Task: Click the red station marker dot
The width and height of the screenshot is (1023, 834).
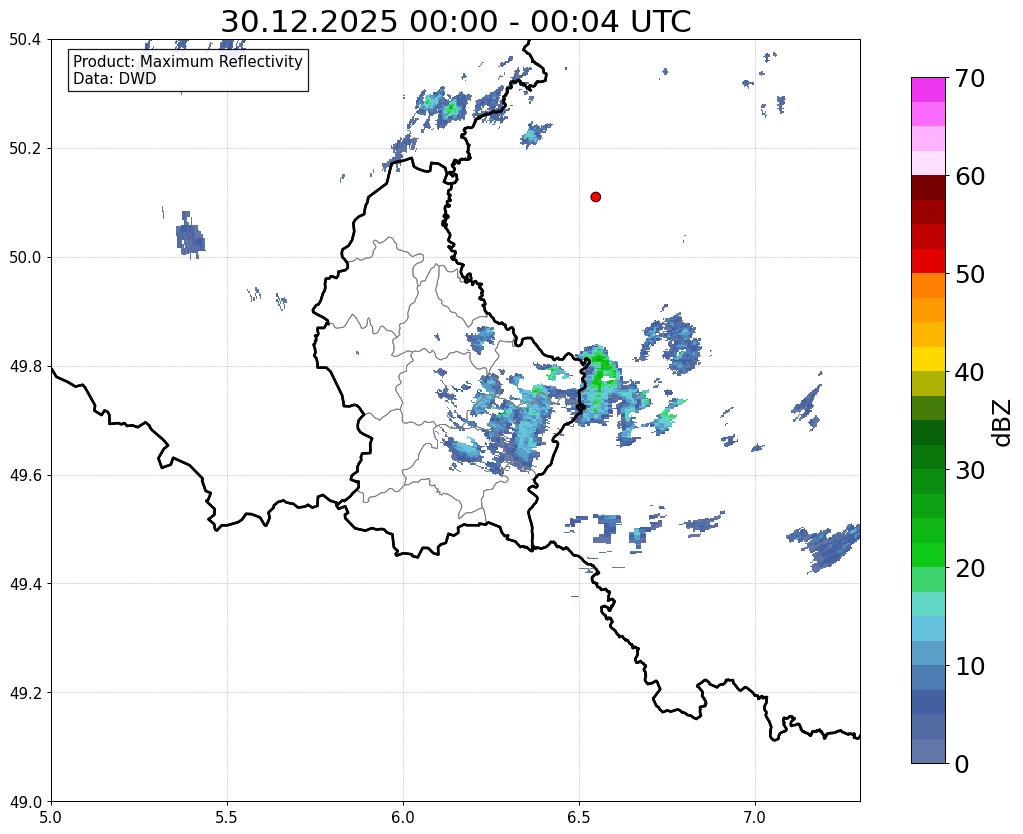Action: [x=595, y=196]
